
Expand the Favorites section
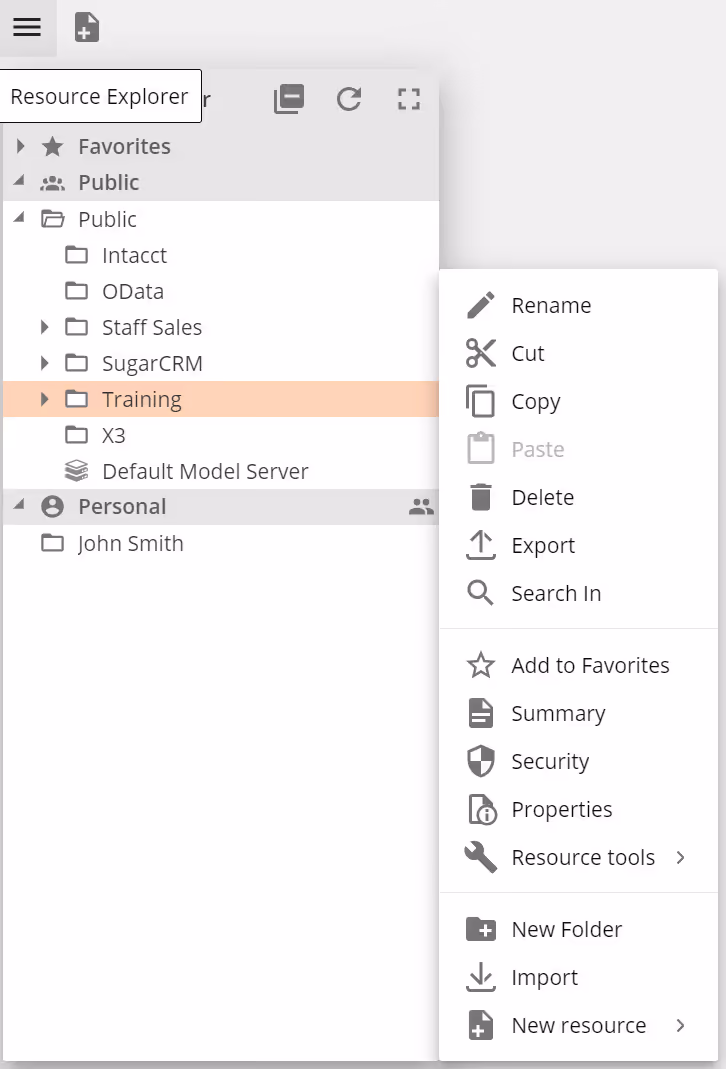pos(20,146)
